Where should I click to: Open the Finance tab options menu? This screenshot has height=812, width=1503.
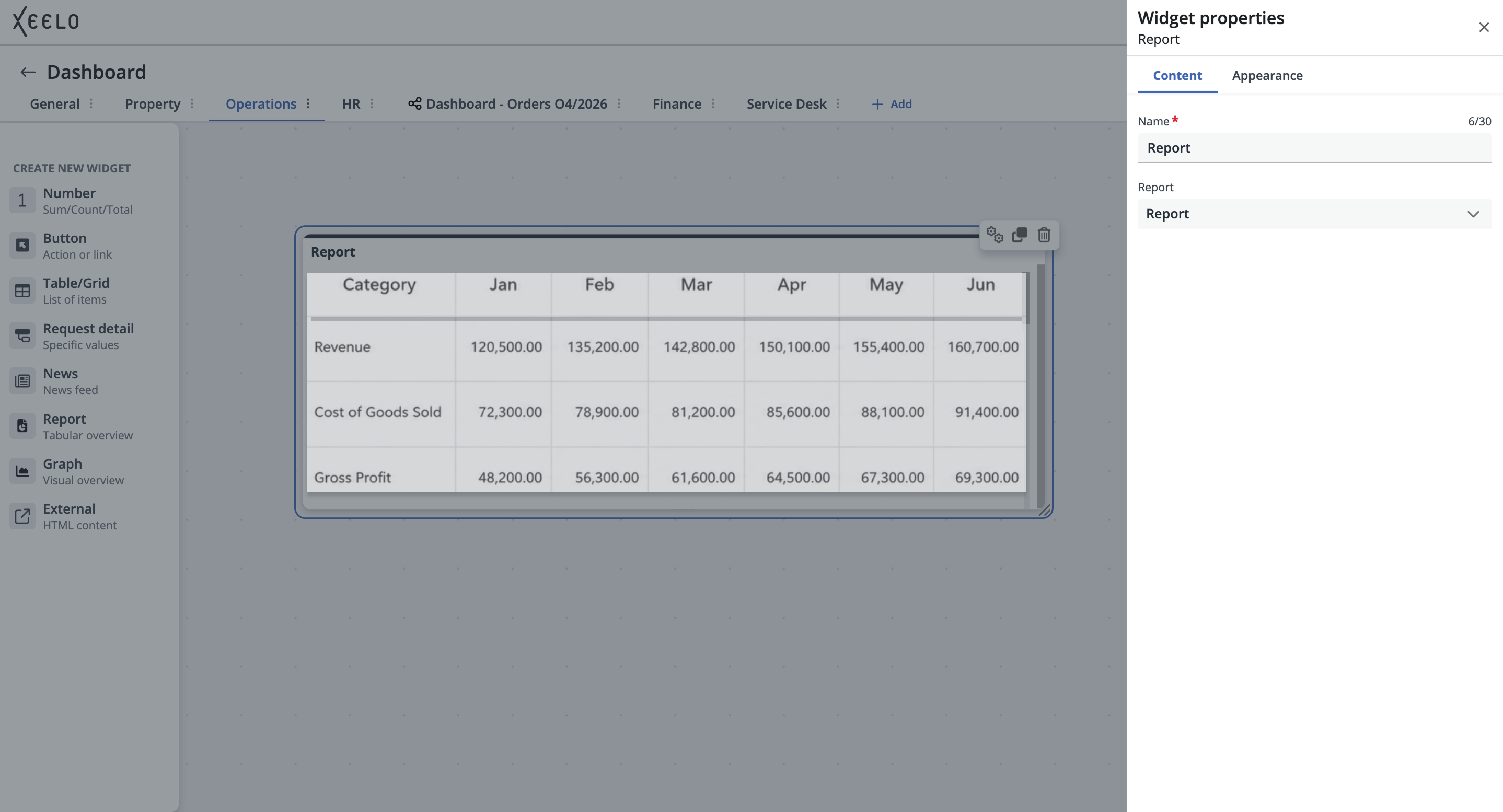click(x=713, y=104)
